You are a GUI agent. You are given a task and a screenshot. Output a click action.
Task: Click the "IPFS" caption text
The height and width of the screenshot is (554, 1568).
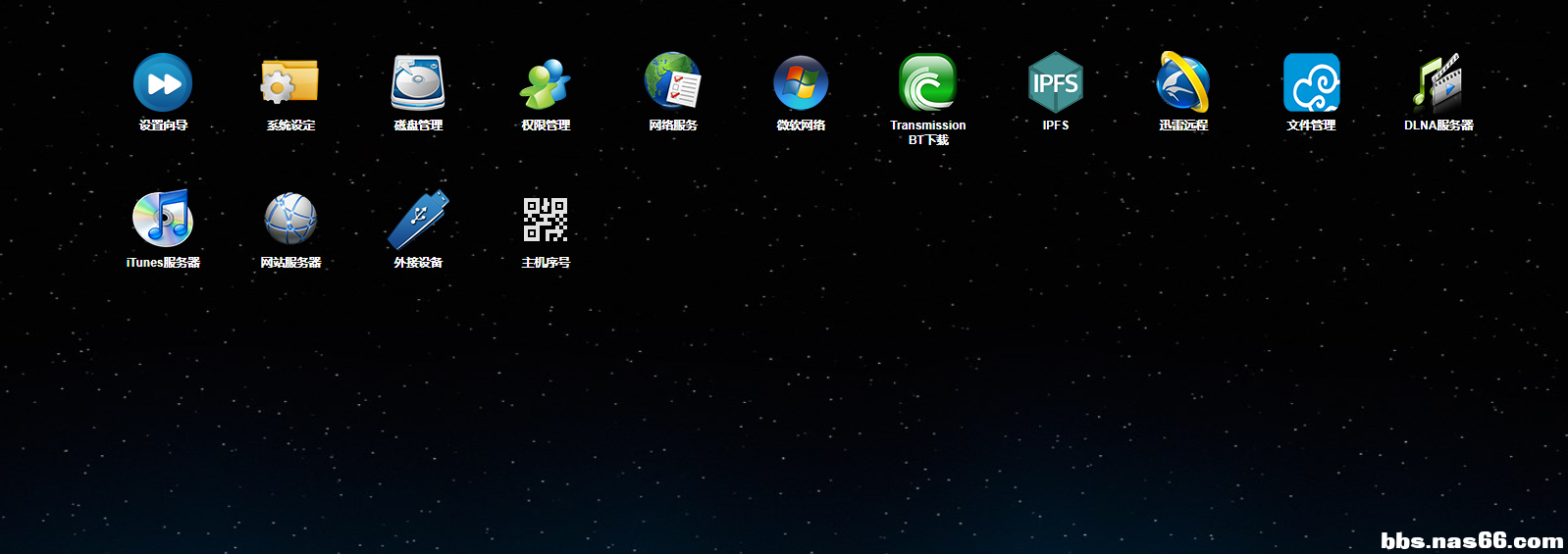click(x=1056, y=126)
